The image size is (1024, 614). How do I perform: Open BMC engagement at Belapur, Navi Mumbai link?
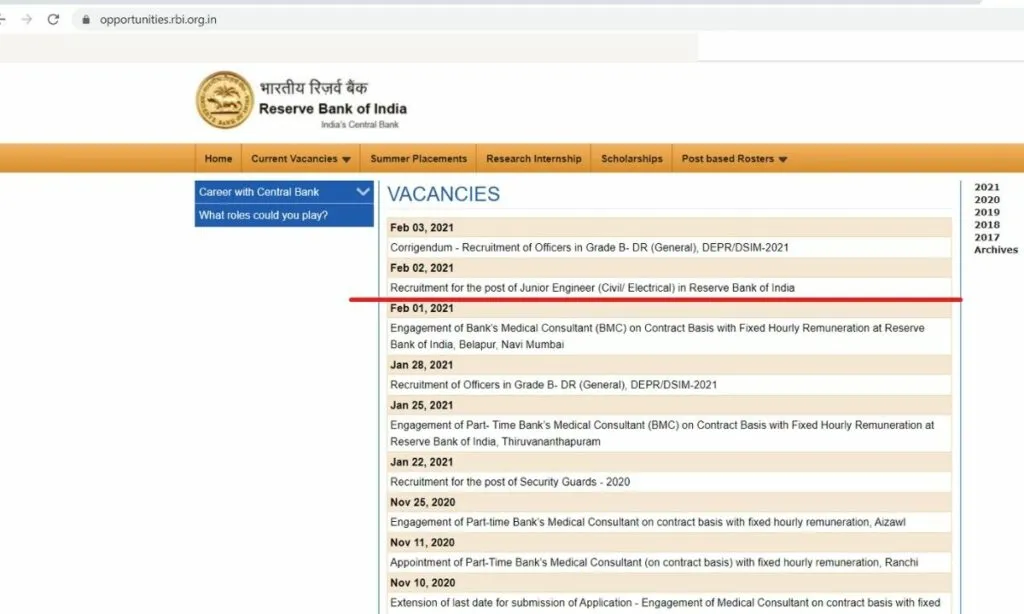pos(657,336)
